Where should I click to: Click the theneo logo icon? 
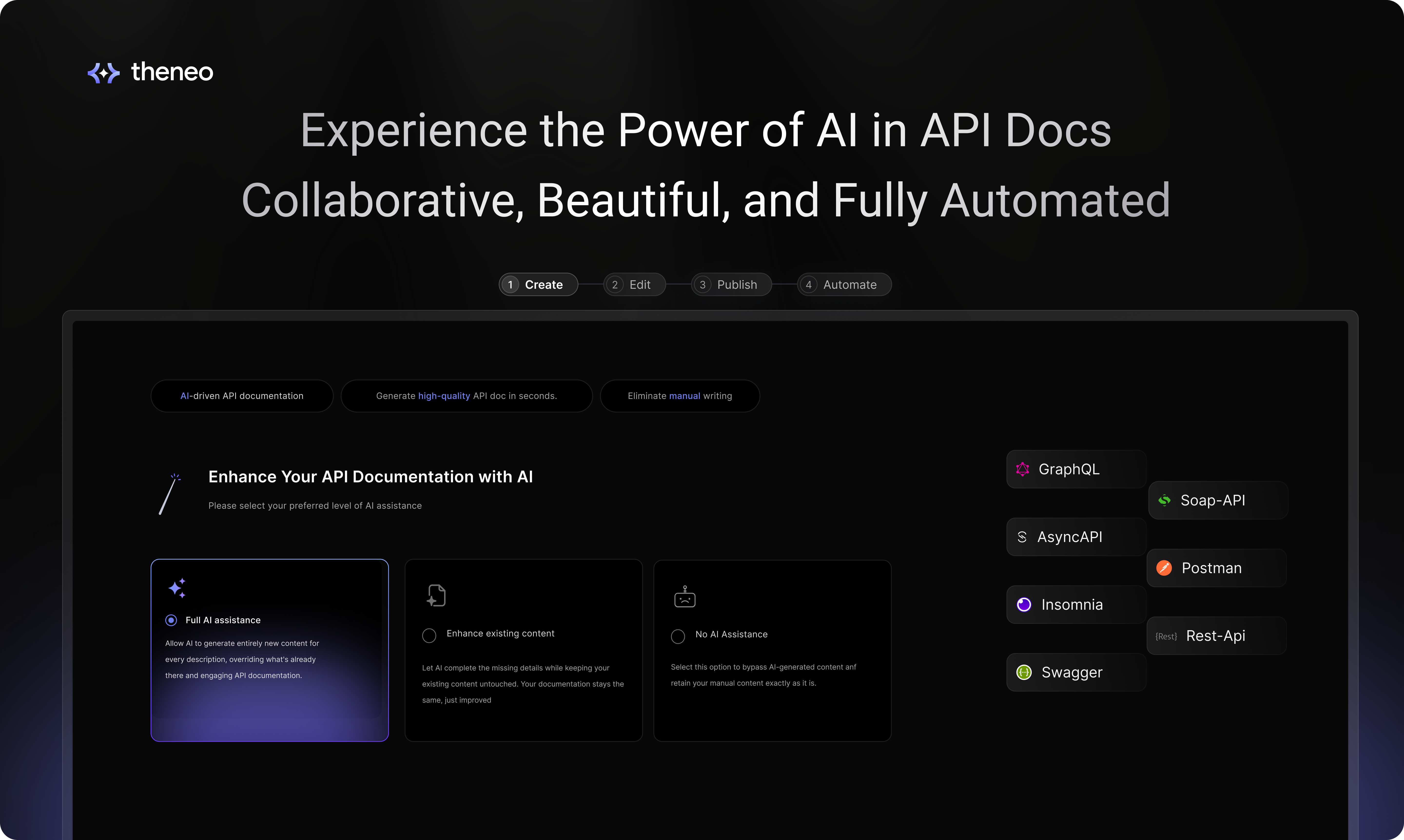click(104, 73)
